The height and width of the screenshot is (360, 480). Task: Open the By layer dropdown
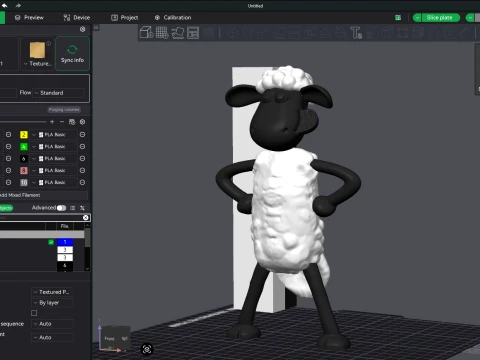coord(52,303)
